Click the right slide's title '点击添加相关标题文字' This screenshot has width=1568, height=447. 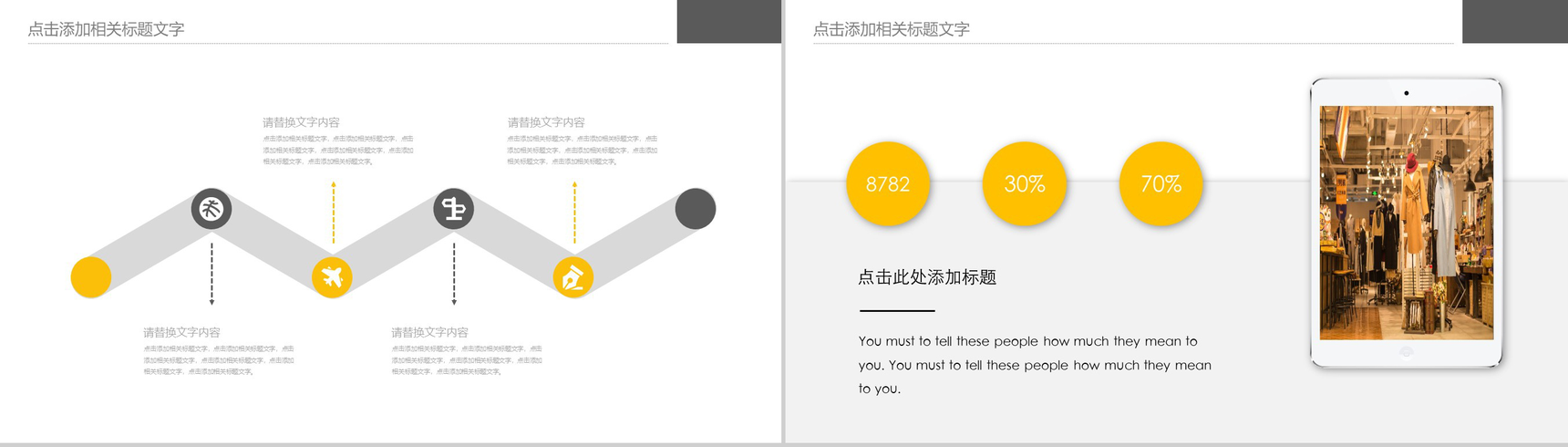tap(892, 29)
